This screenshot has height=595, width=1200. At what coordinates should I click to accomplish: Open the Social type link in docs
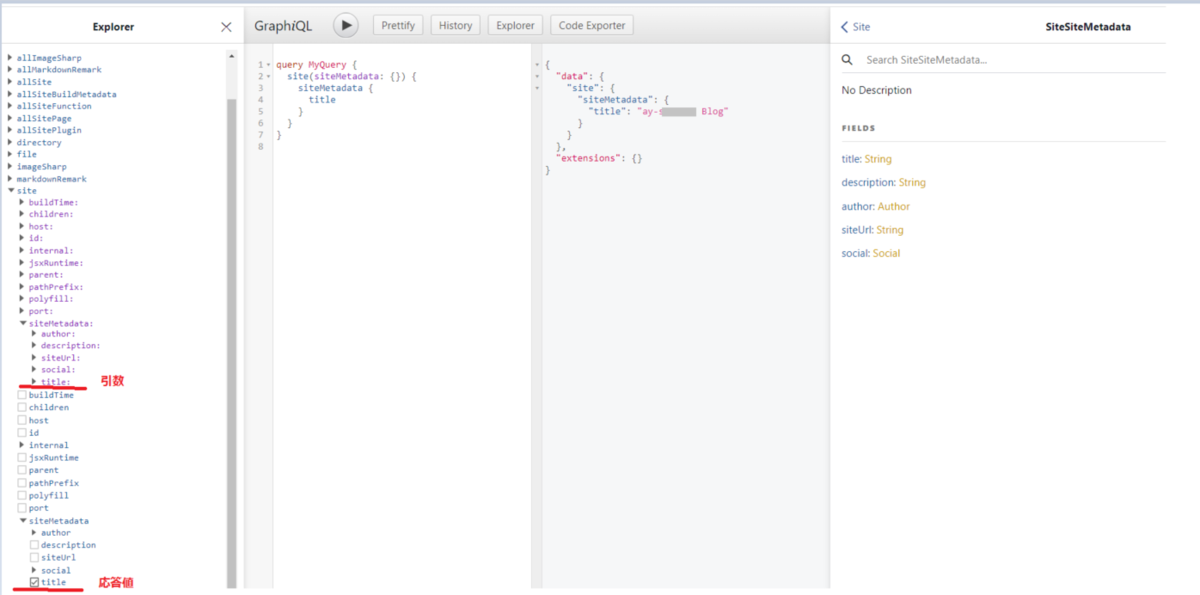(886, 253)
